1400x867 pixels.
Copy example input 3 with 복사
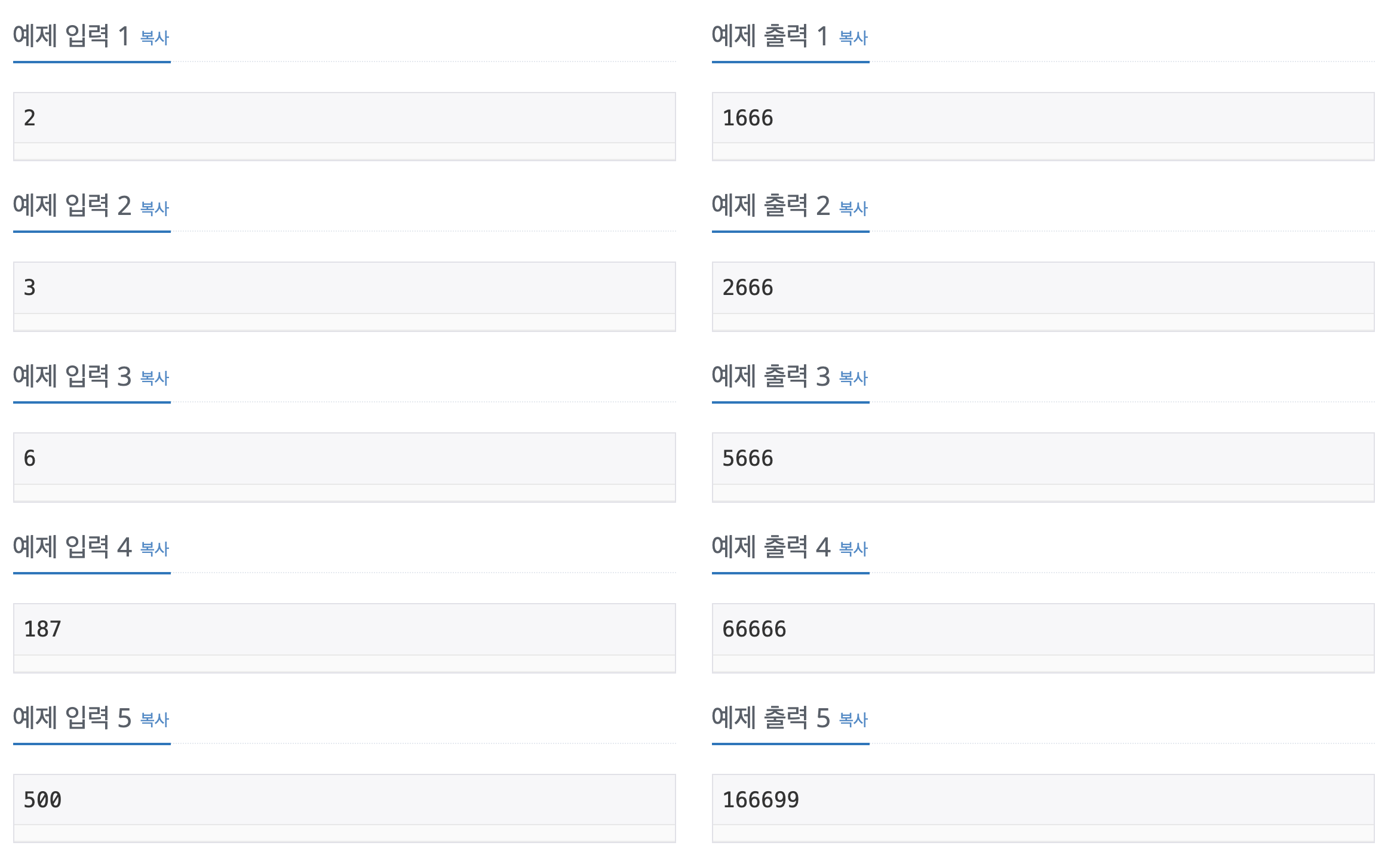[155, 379]
